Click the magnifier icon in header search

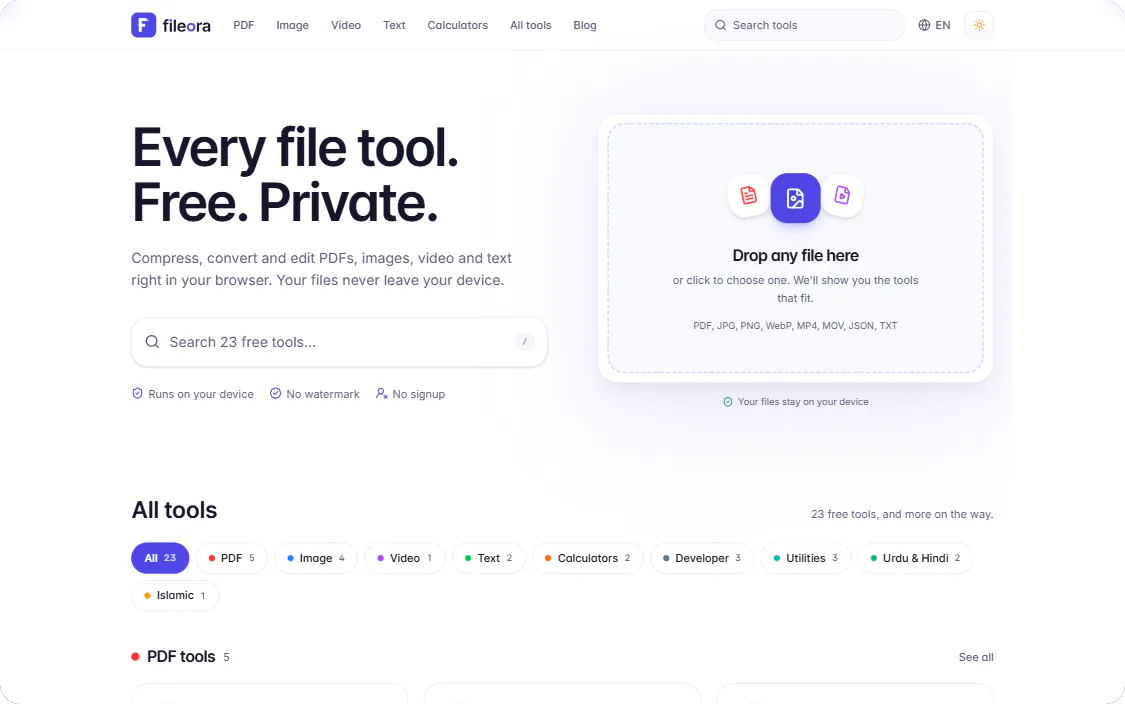point(720,25)
